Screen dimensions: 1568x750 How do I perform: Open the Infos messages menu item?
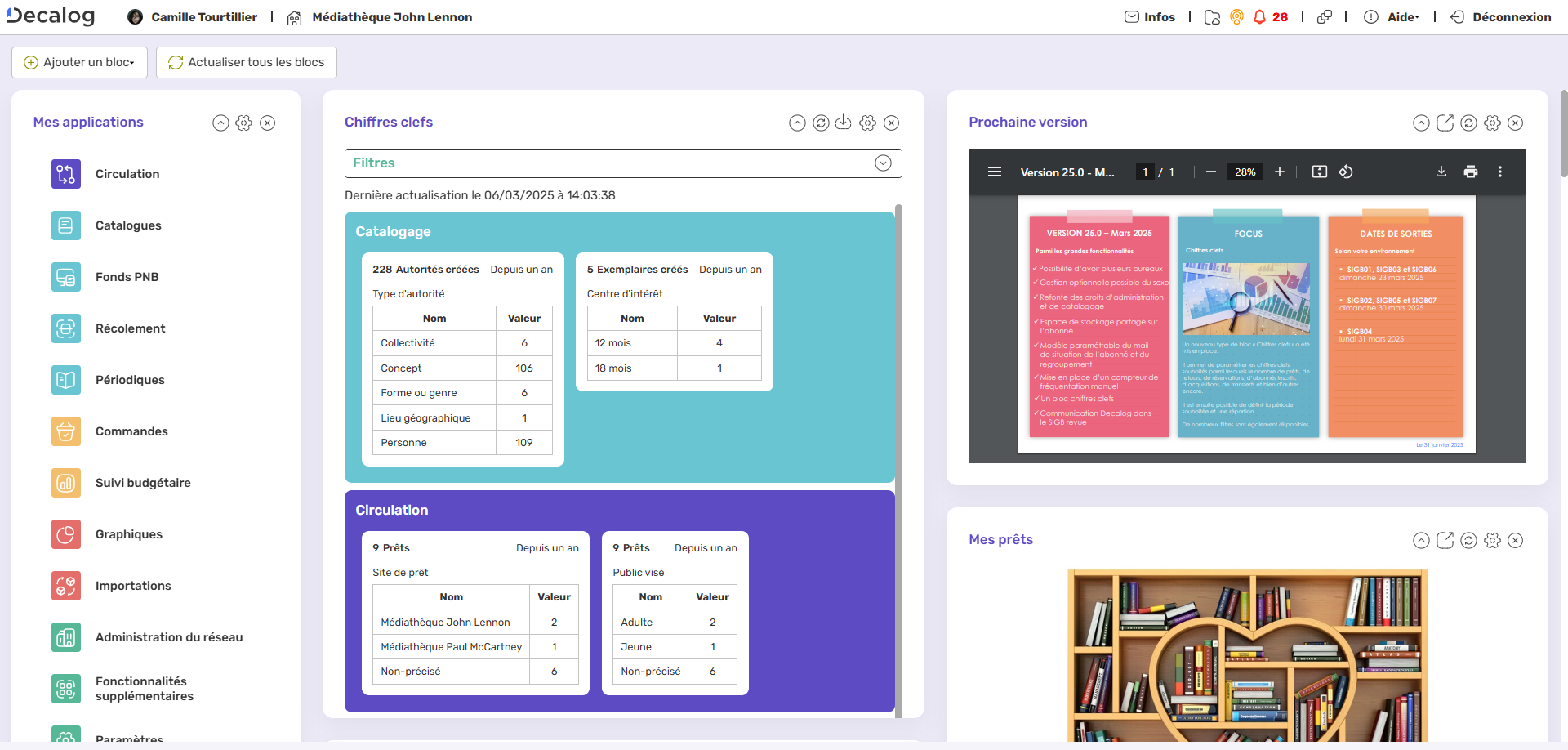[1150, 17]
